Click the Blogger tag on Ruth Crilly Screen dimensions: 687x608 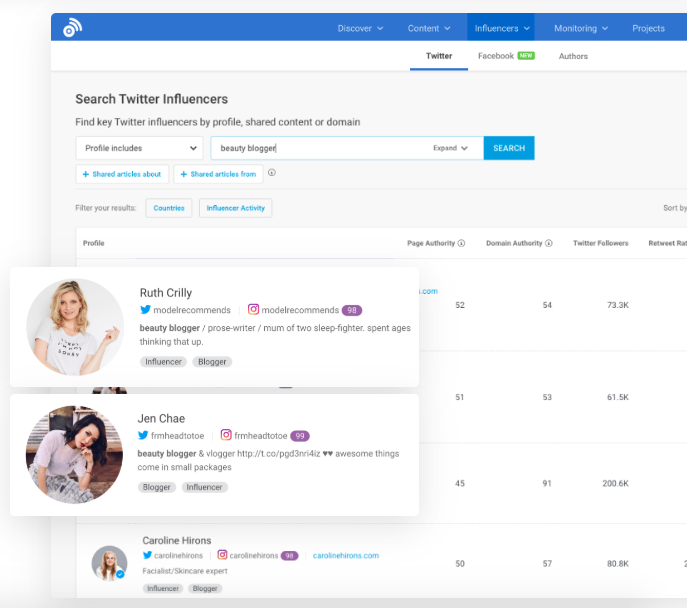212,362
